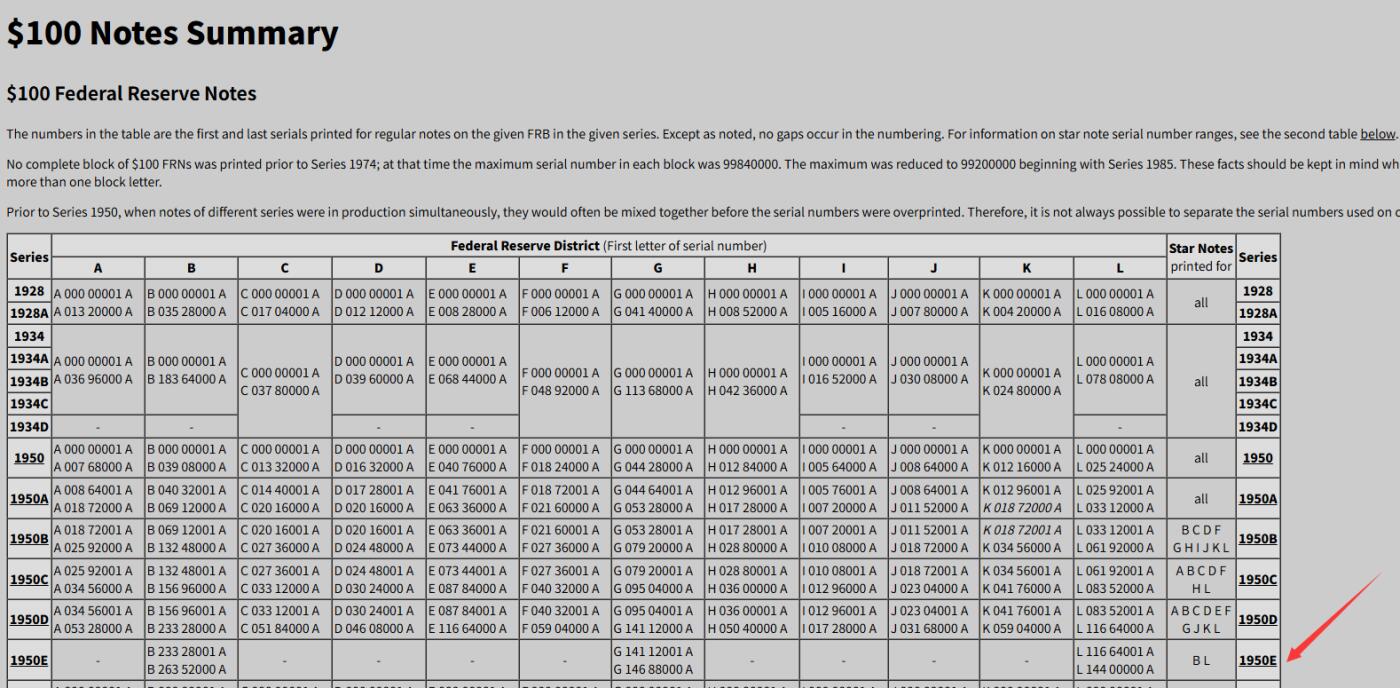Click the 1950A link in right Series column
The height and width of the screenshot is (688, 1400).
click(1258, 499)
